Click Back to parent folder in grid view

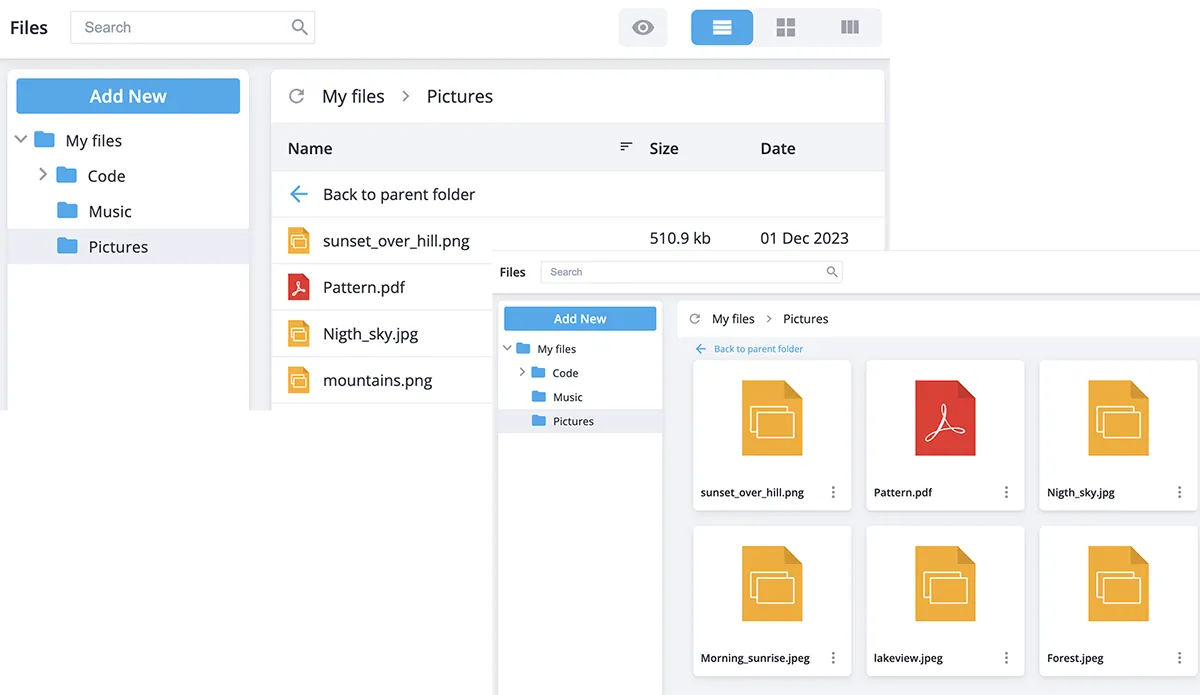[758, 349]
